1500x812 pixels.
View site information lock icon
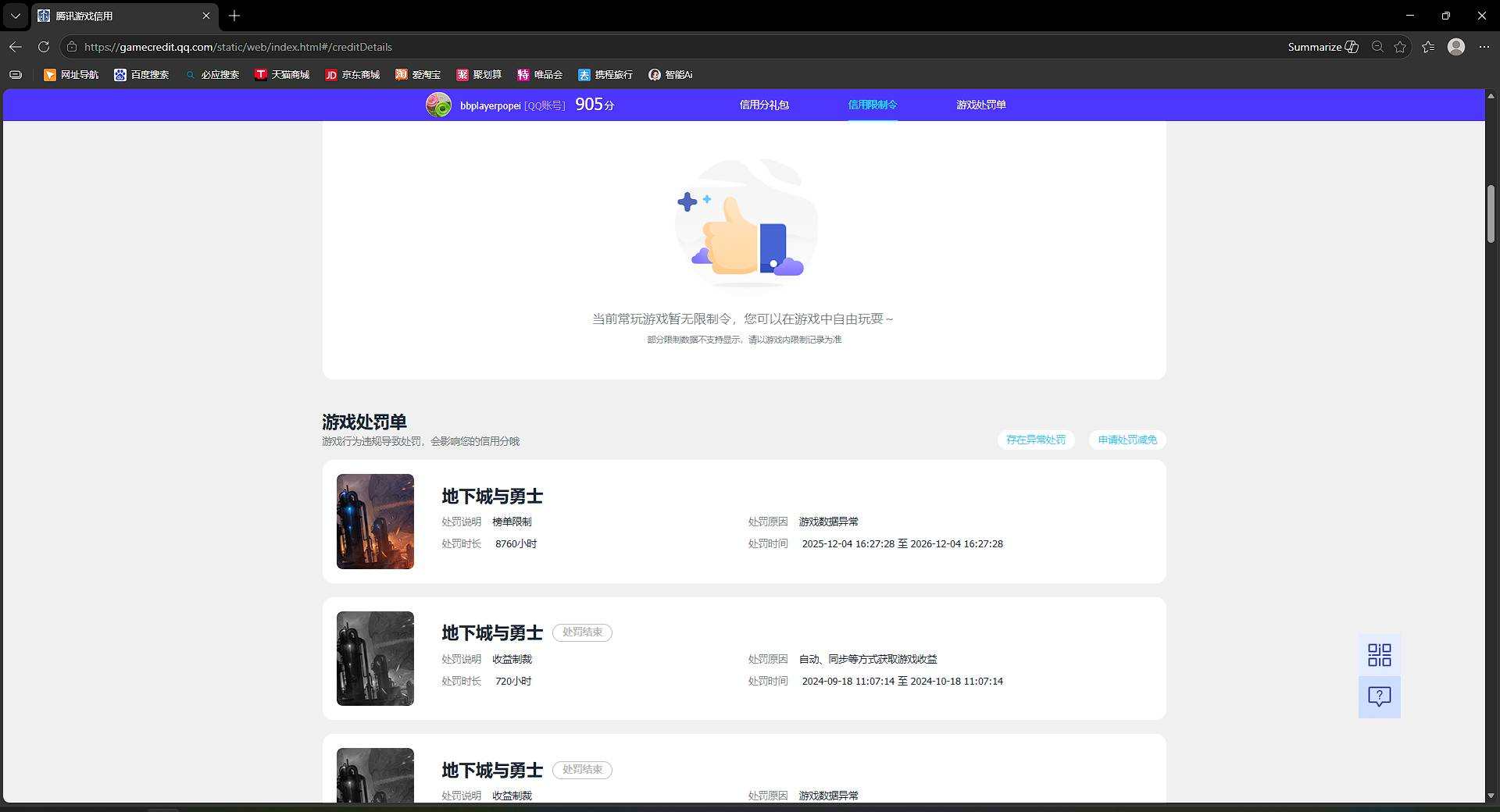[x=72, y=47]
